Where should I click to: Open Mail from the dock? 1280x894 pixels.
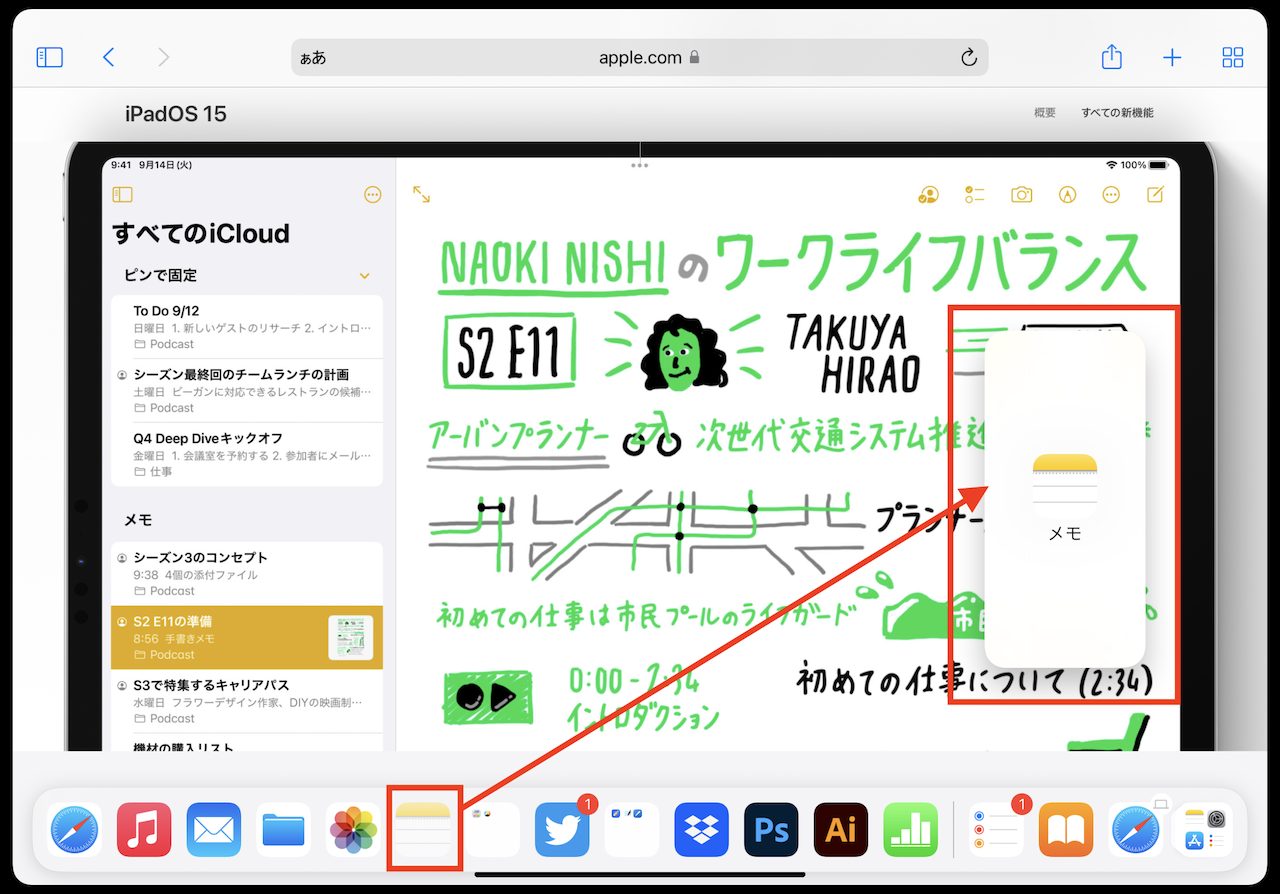point(214,830)
